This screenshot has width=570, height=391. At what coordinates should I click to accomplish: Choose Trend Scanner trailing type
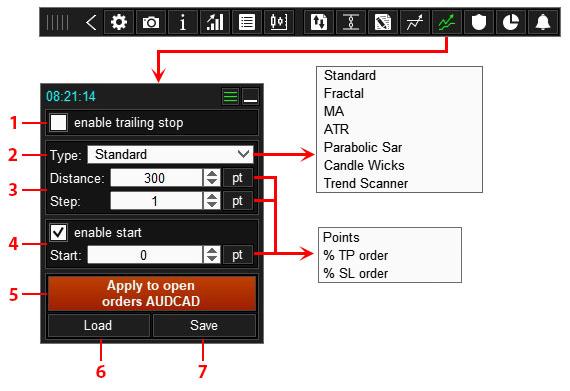coord(366,184)
